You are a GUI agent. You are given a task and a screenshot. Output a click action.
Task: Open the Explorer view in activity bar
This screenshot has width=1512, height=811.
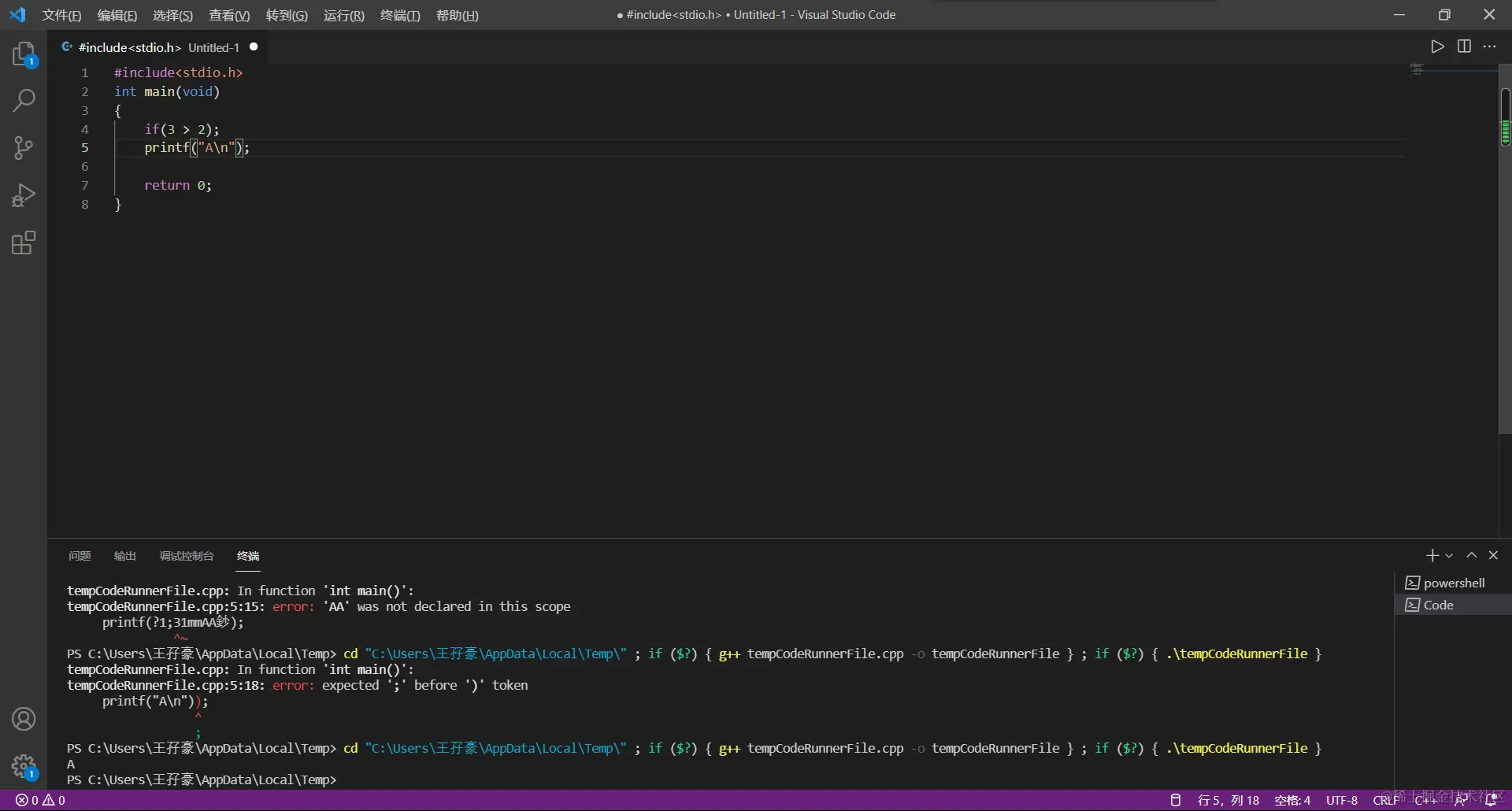pyautogui.click(x=24, y=54)
